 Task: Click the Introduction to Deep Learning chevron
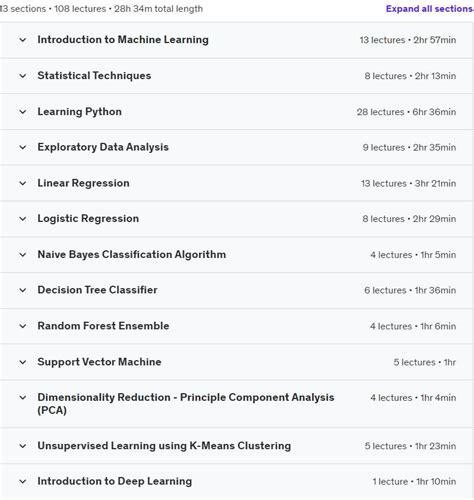pos(23,482)
